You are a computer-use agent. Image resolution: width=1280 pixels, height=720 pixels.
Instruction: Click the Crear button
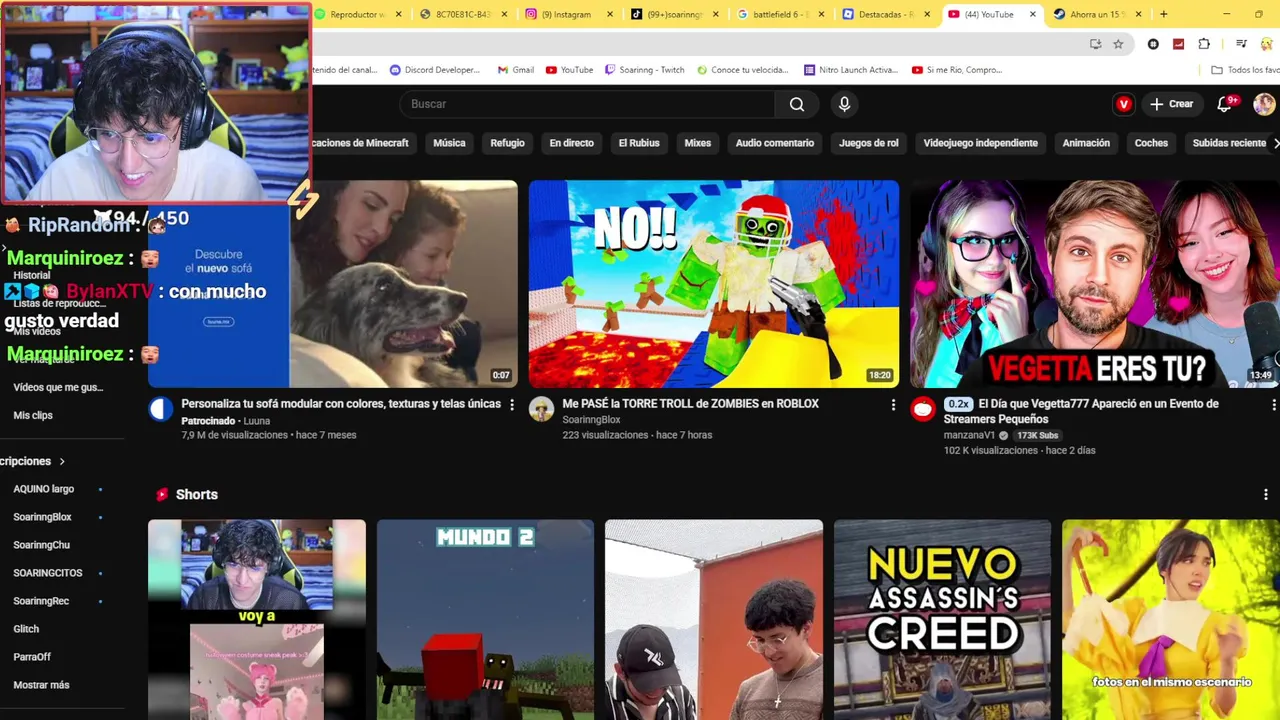pos(1171,104)
